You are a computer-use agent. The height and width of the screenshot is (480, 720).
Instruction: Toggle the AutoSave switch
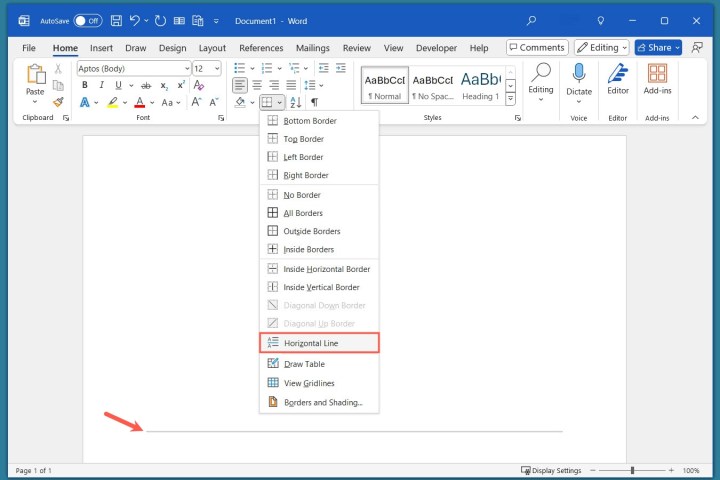pos(87,20)
